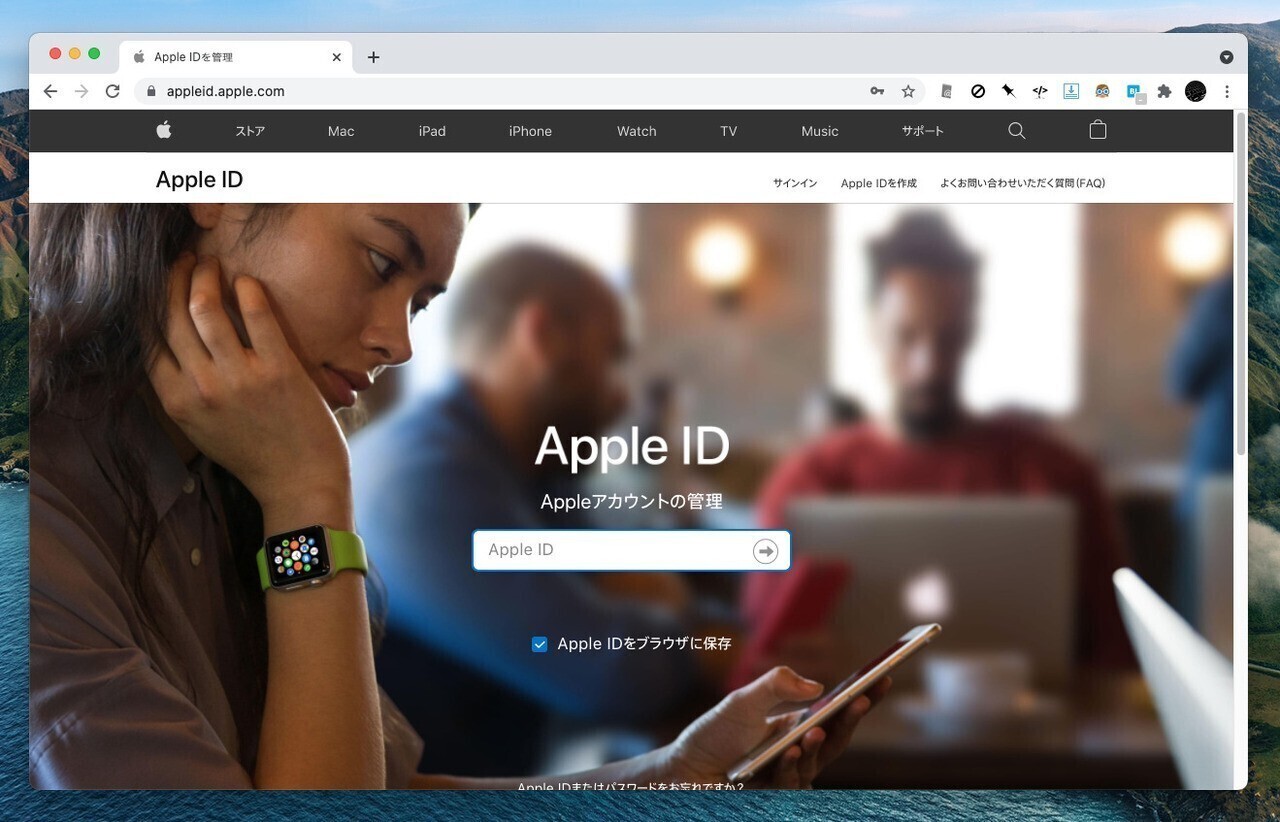
Task: Open the search magnifier in Apple nav bar
Action: (x=1017, y=130)
